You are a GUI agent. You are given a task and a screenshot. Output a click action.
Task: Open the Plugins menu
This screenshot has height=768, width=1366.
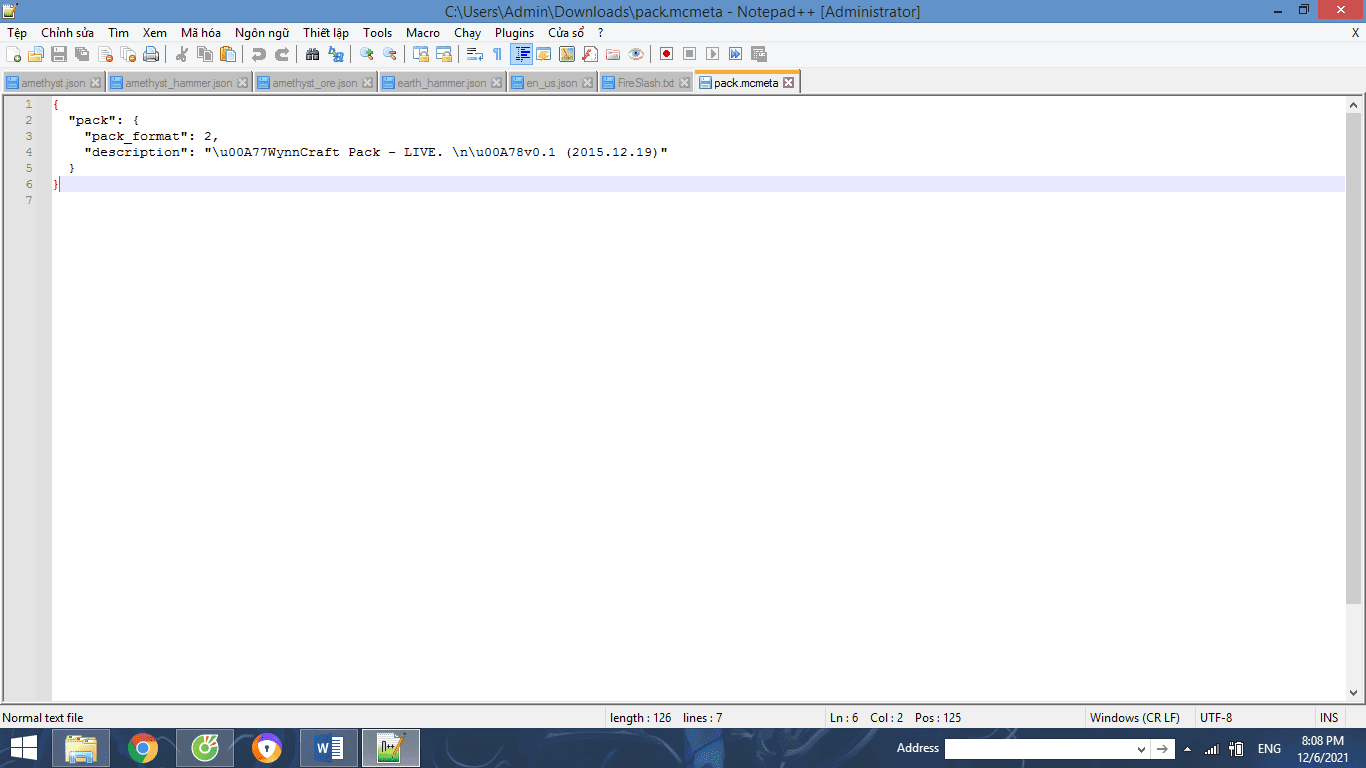pyautogui.click(x=514, y=33)
